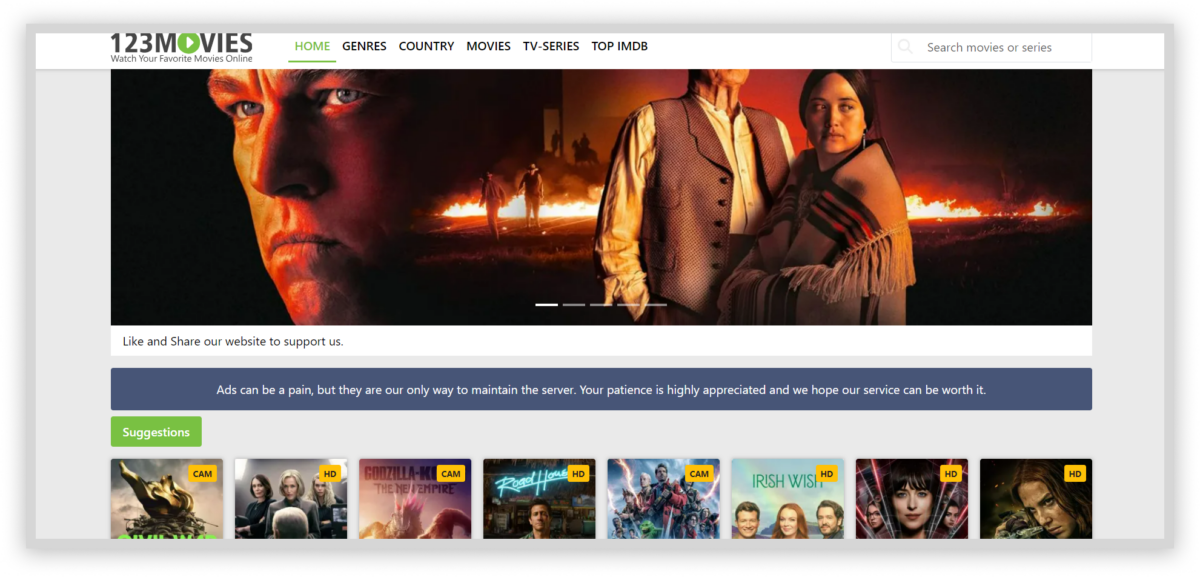Open the TOP IMDB page
1200x577 pixels.
pos(619,46)
